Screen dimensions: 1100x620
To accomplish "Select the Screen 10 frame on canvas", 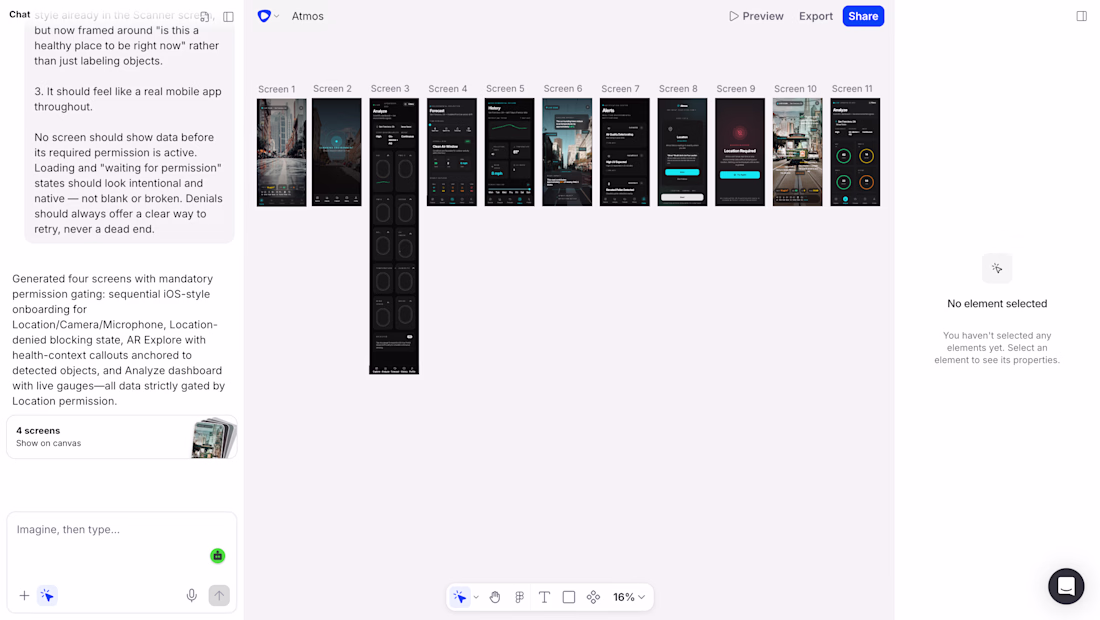I will pyautogui.click(x=797, y=152).
